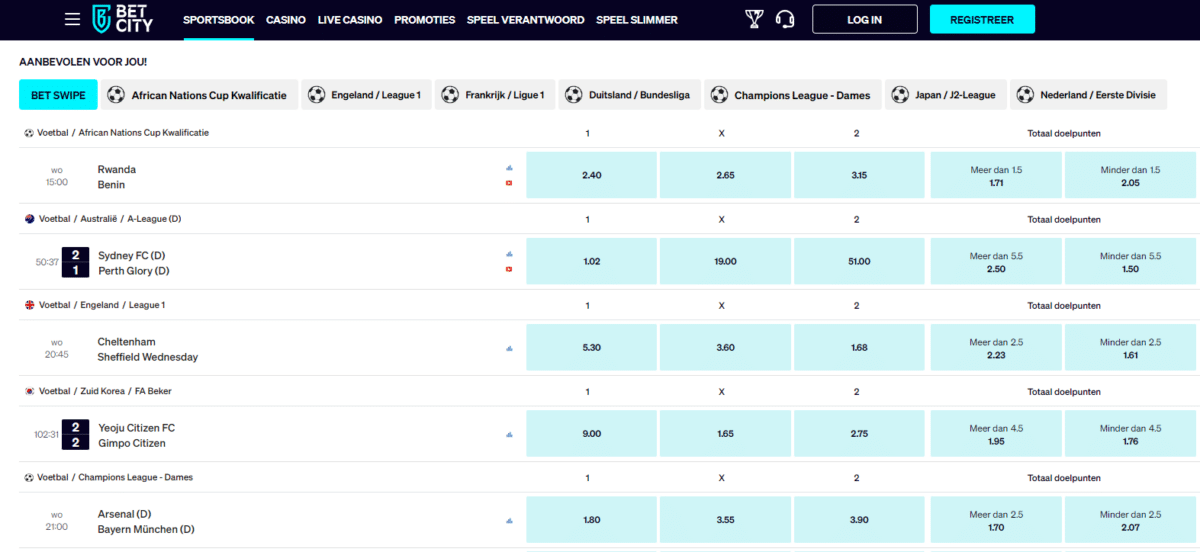This screenshot has width=1200, height=552.
Task: Open customer support headset icon
Action: pyautogui.click(x=785, y=19)
